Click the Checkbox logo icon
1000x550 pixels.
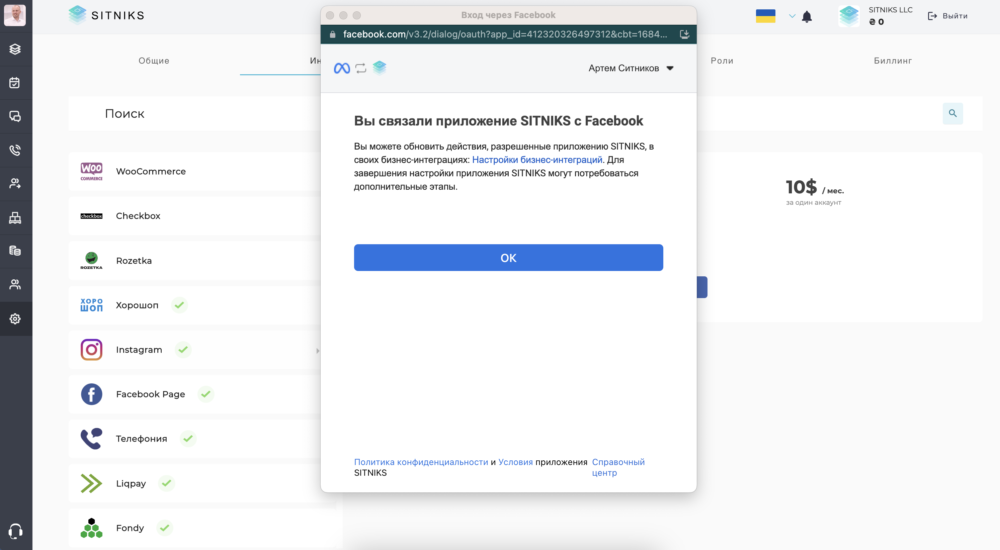pos(91,216)
